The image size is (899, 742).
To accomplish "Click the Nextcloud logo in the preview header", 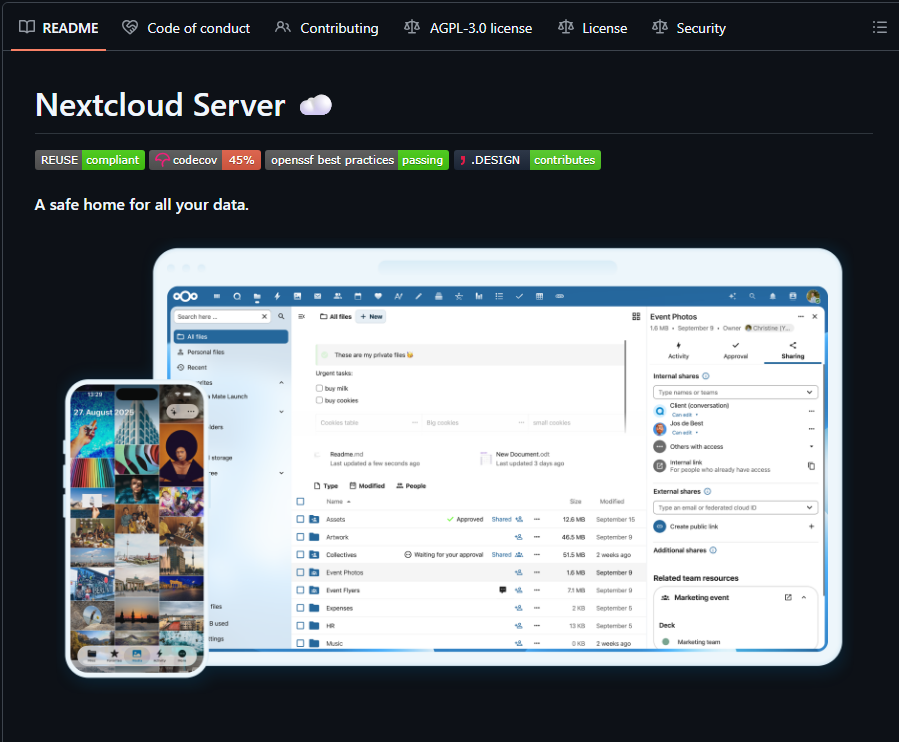I will (x=186, y=296).
